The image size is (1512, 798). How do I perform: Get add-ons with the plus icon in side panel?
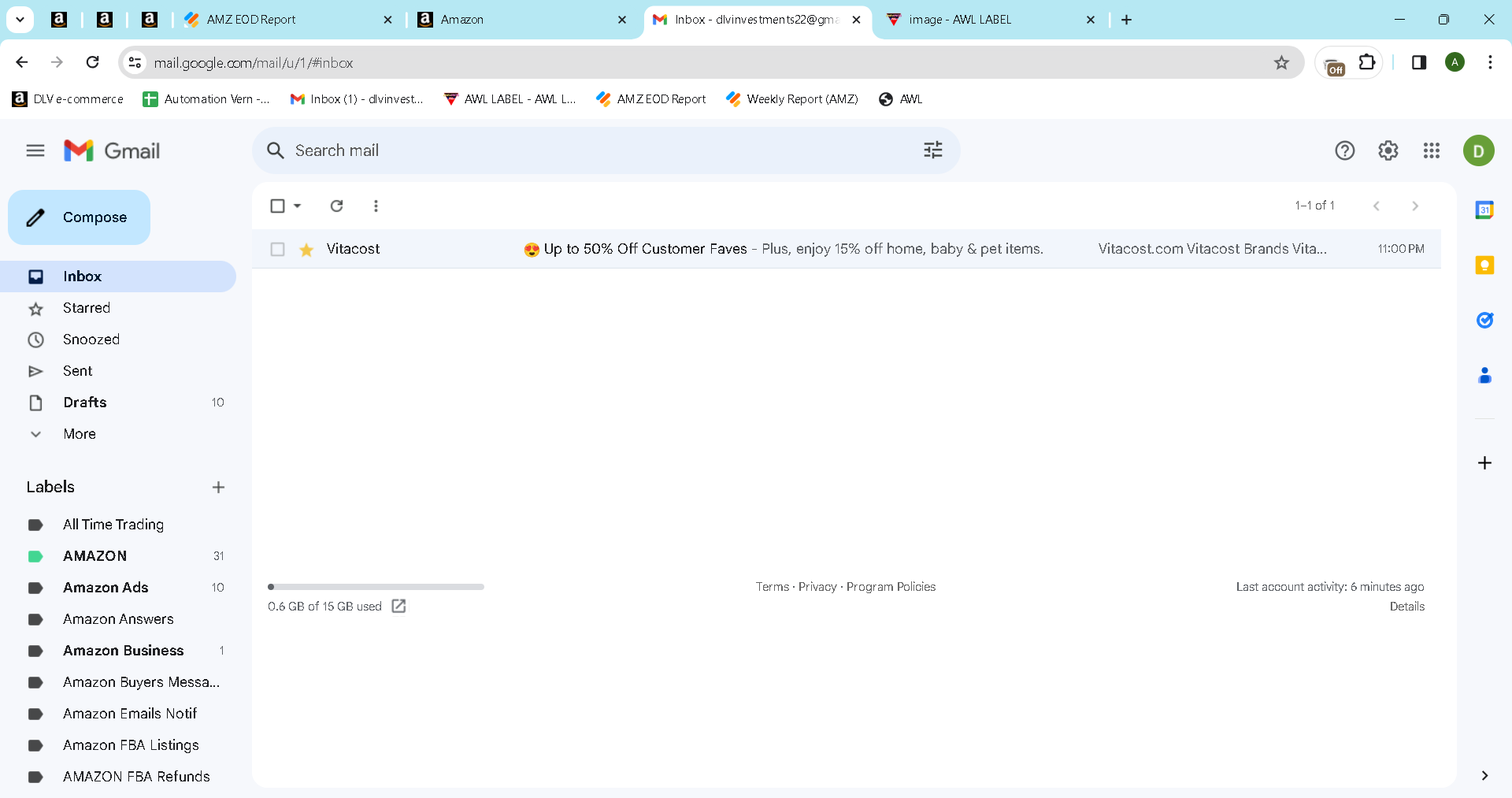1484,463
